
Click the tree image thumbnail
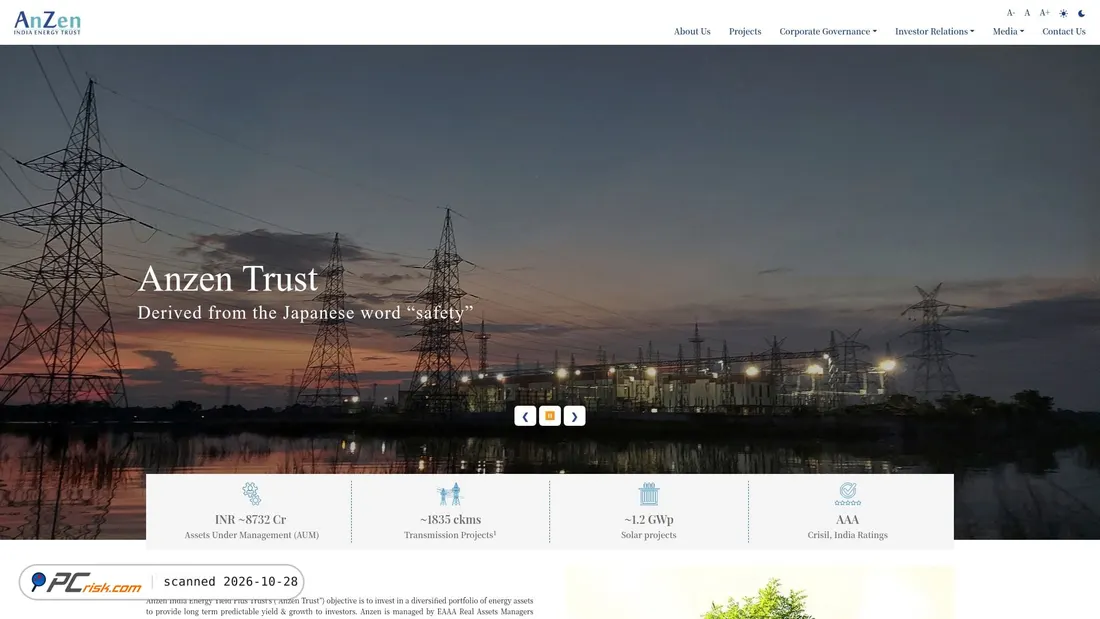click(760, 593)
